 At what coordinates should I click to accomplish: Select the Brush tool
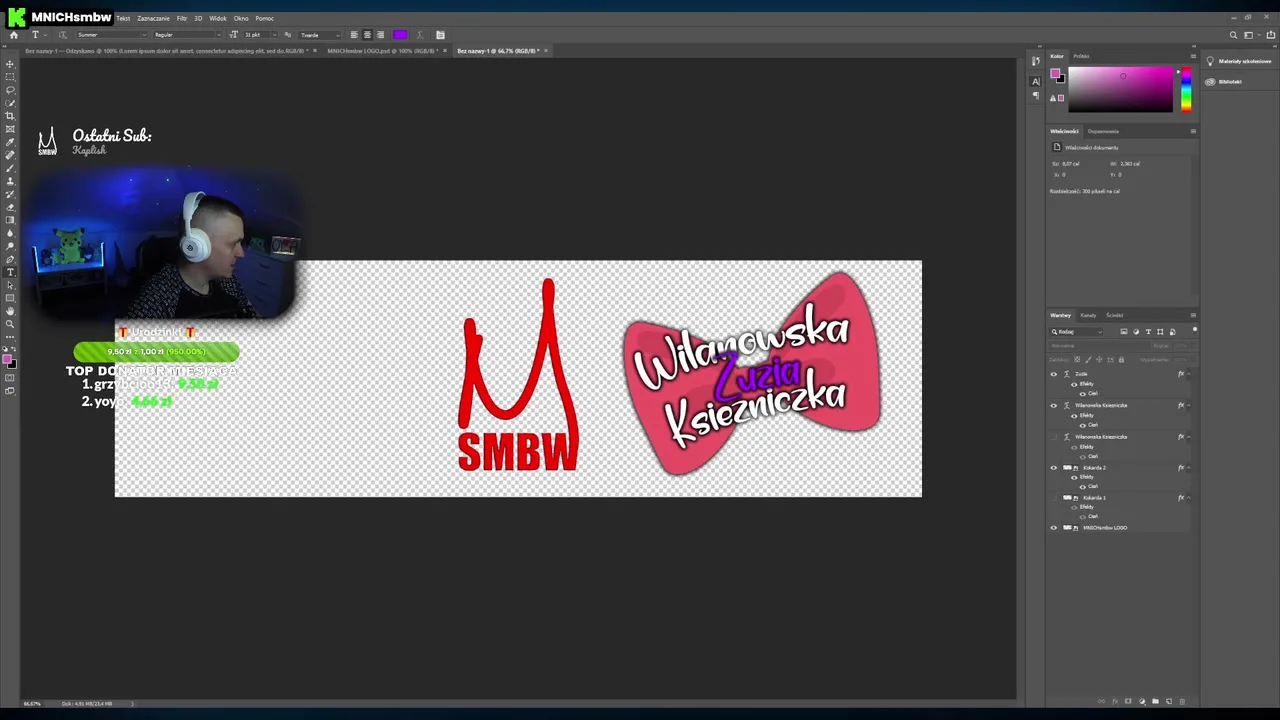10,168
